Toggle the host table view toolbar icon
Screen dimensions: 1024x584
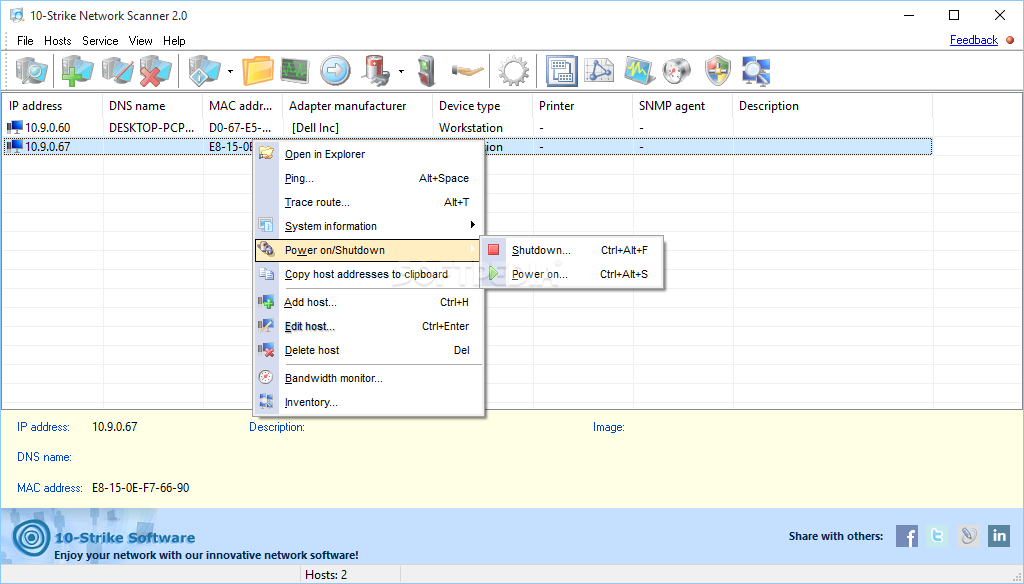coord(561,71)
